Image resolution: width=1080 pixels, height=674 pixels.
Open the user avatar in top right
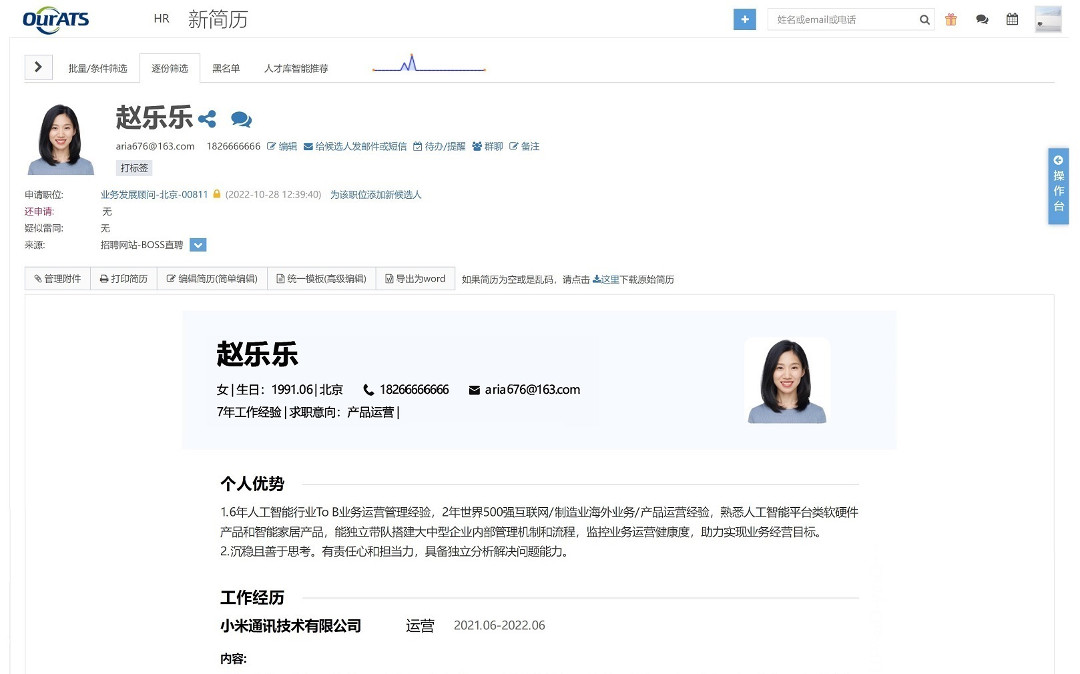pos(1047,19)
